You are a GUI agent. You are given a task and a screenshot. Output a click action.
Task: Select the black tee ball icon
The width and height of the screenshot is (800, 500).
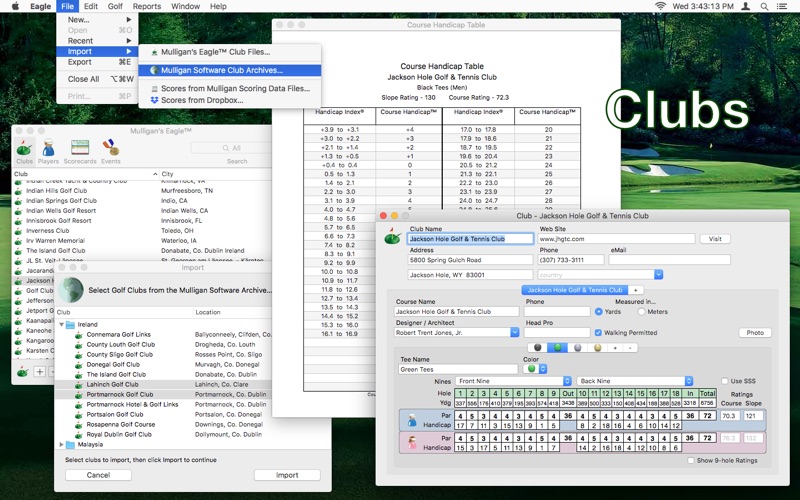click(538, 348)
